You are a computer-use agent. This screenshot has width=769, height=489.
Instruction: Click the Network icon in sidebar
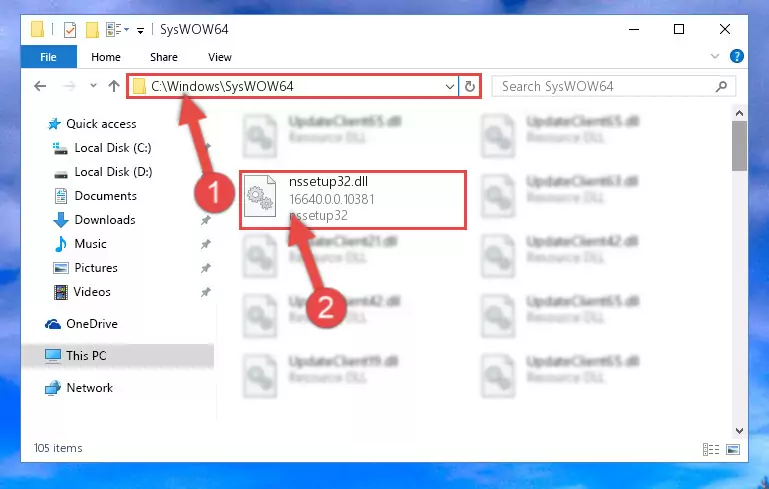(x=53, y=387)
